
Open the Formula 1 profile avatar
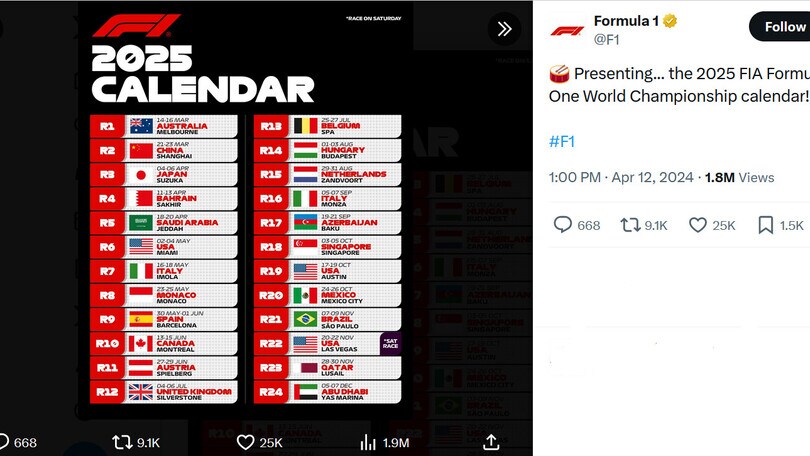click(x=567, y=30)
